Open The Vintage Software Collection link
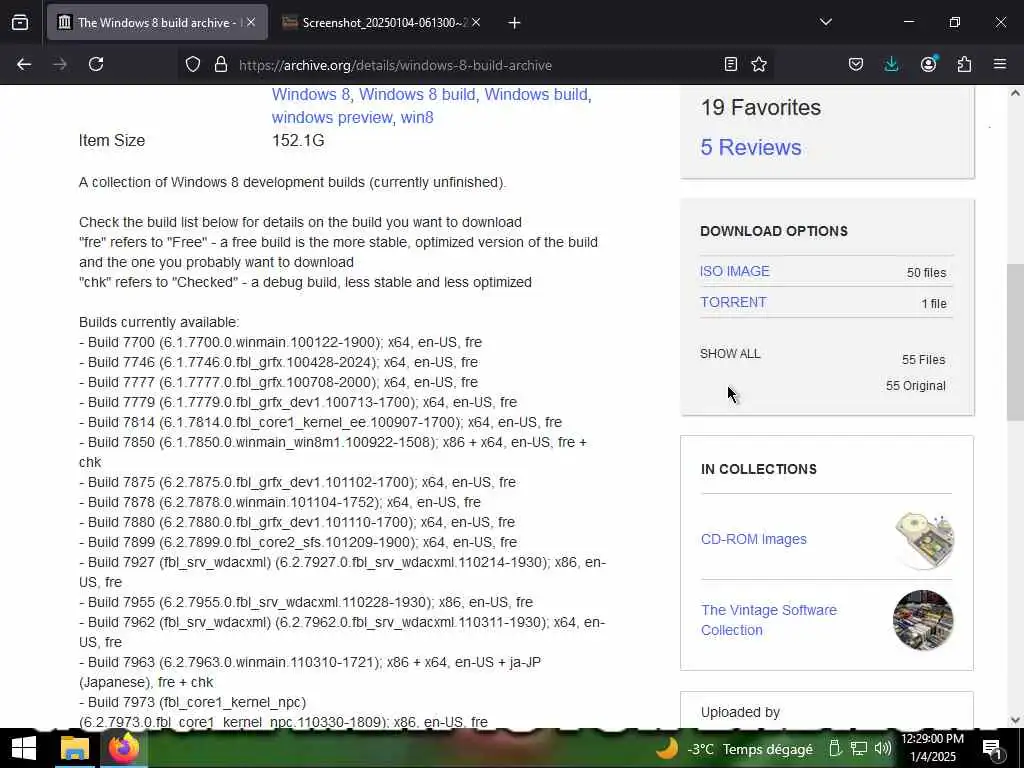This screenshot has height=768, width=1024. click(x=769, y=620)
